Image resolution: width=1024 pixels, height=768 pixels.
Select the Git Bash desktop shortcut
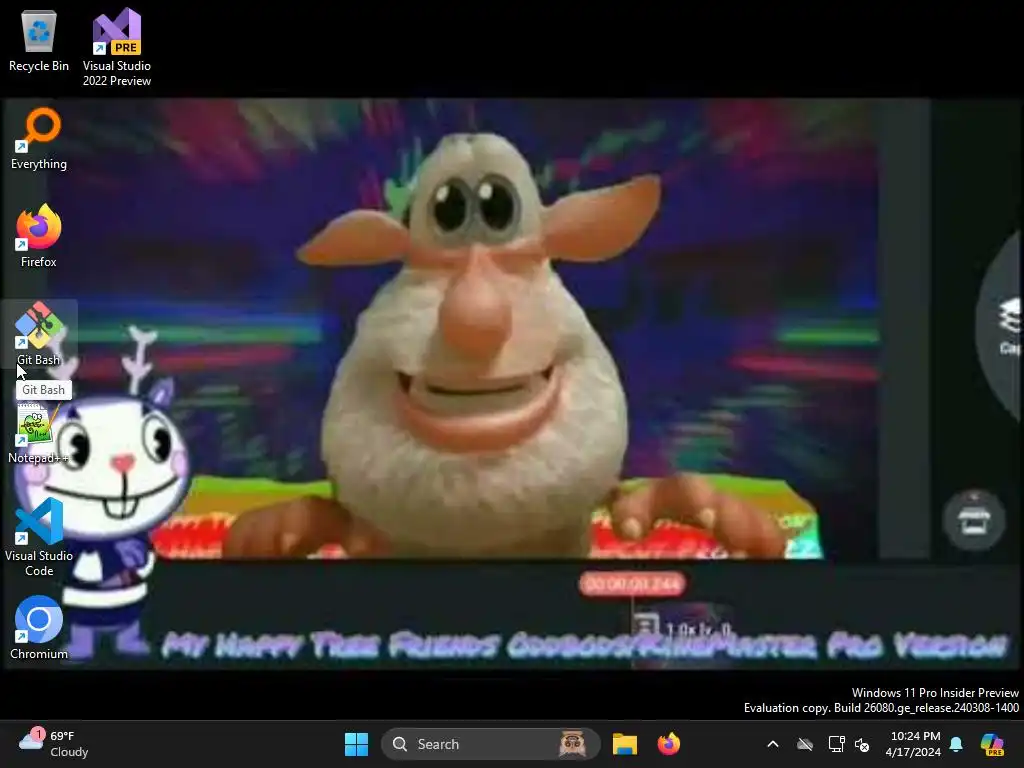[39, 334]
